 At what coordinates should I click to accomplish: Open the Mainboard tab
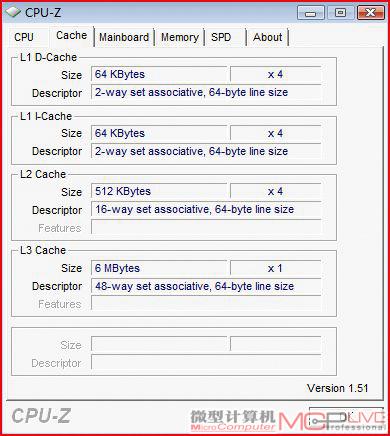tap(124, 37)
